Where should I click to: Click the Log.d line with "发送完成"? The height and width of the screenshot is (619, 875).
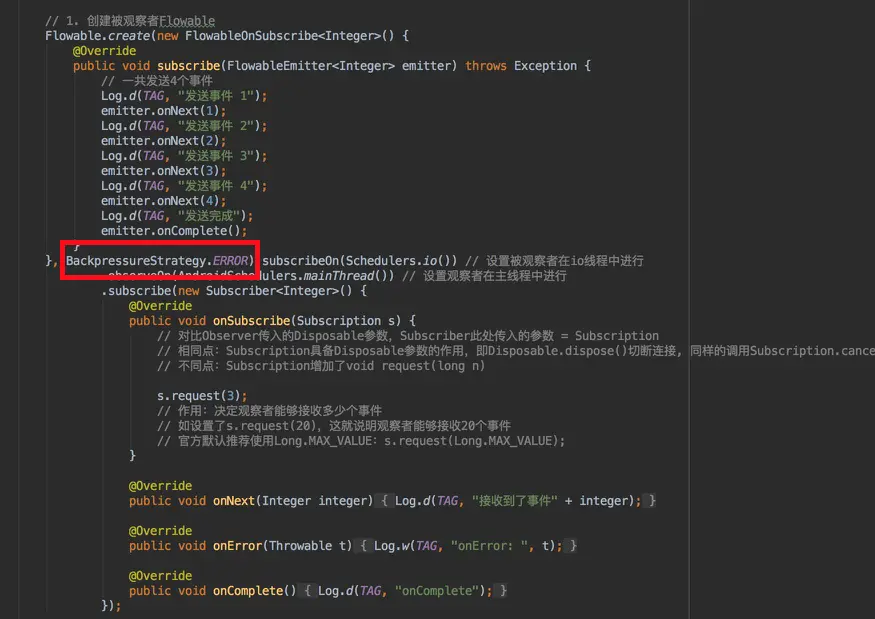pos(177,216)
